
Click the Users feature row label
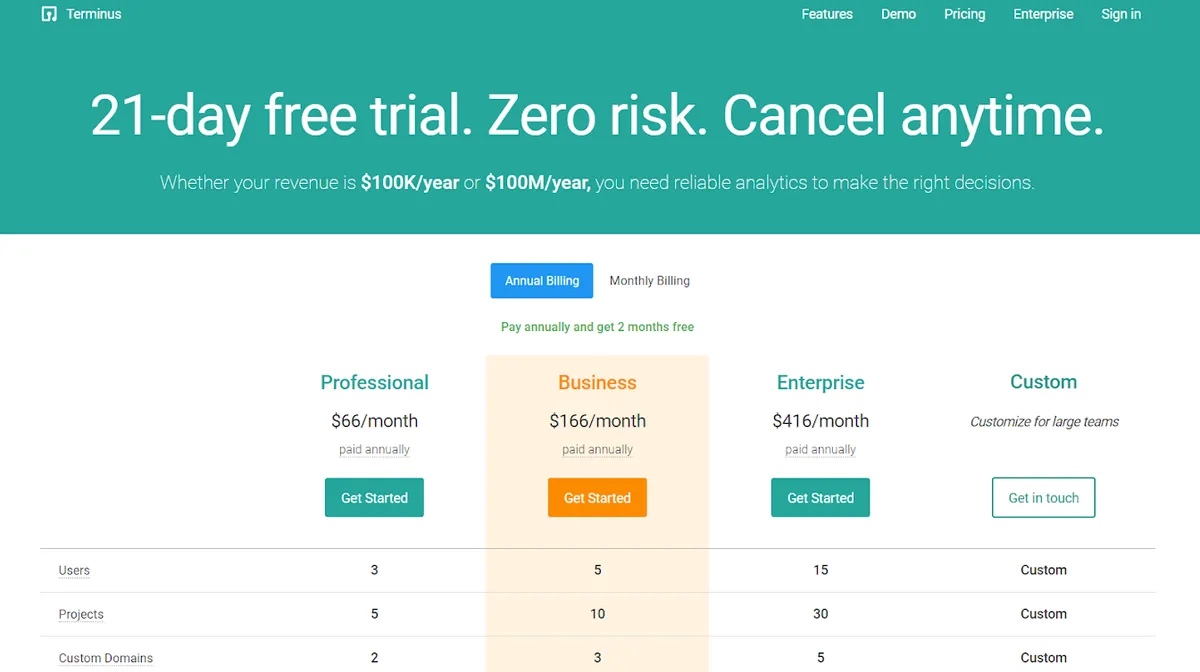(x=74, y=570)
